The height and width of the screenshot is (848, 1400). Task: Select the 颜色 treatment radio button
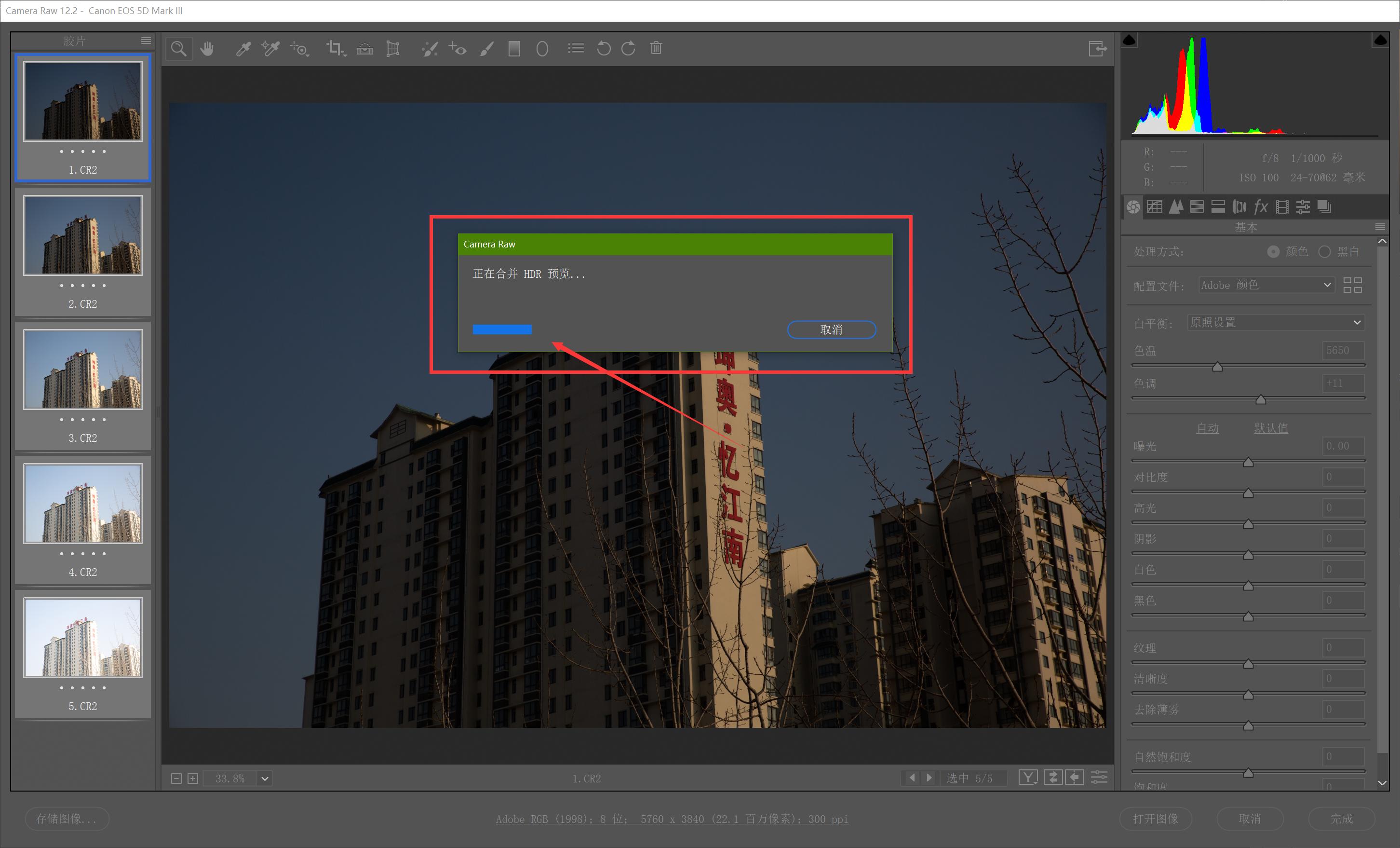click(1273, 251)
